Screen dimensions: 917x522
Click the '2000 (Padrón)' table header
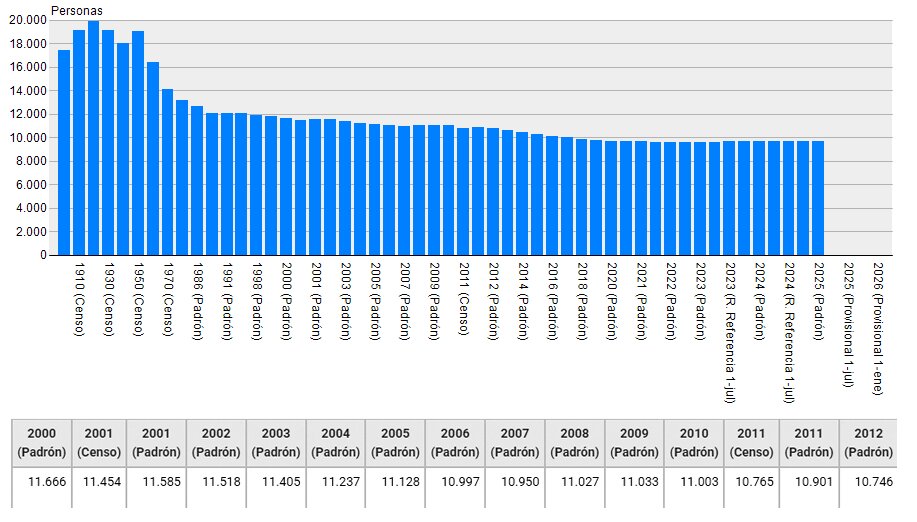42,443
